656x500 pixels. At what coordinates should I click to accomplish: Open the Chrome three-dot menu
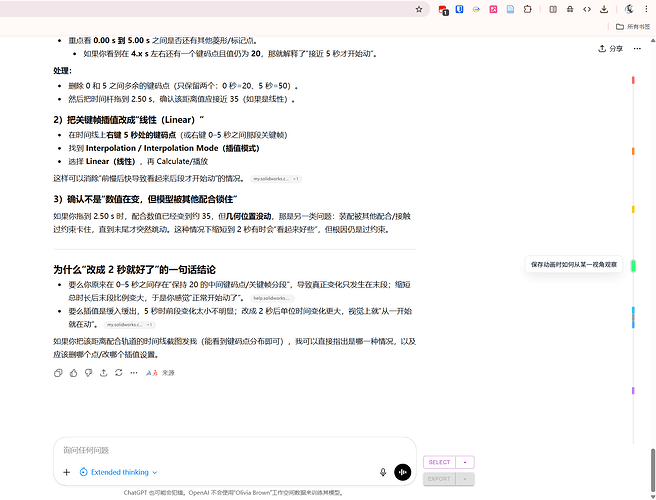(x=646, y=9)
